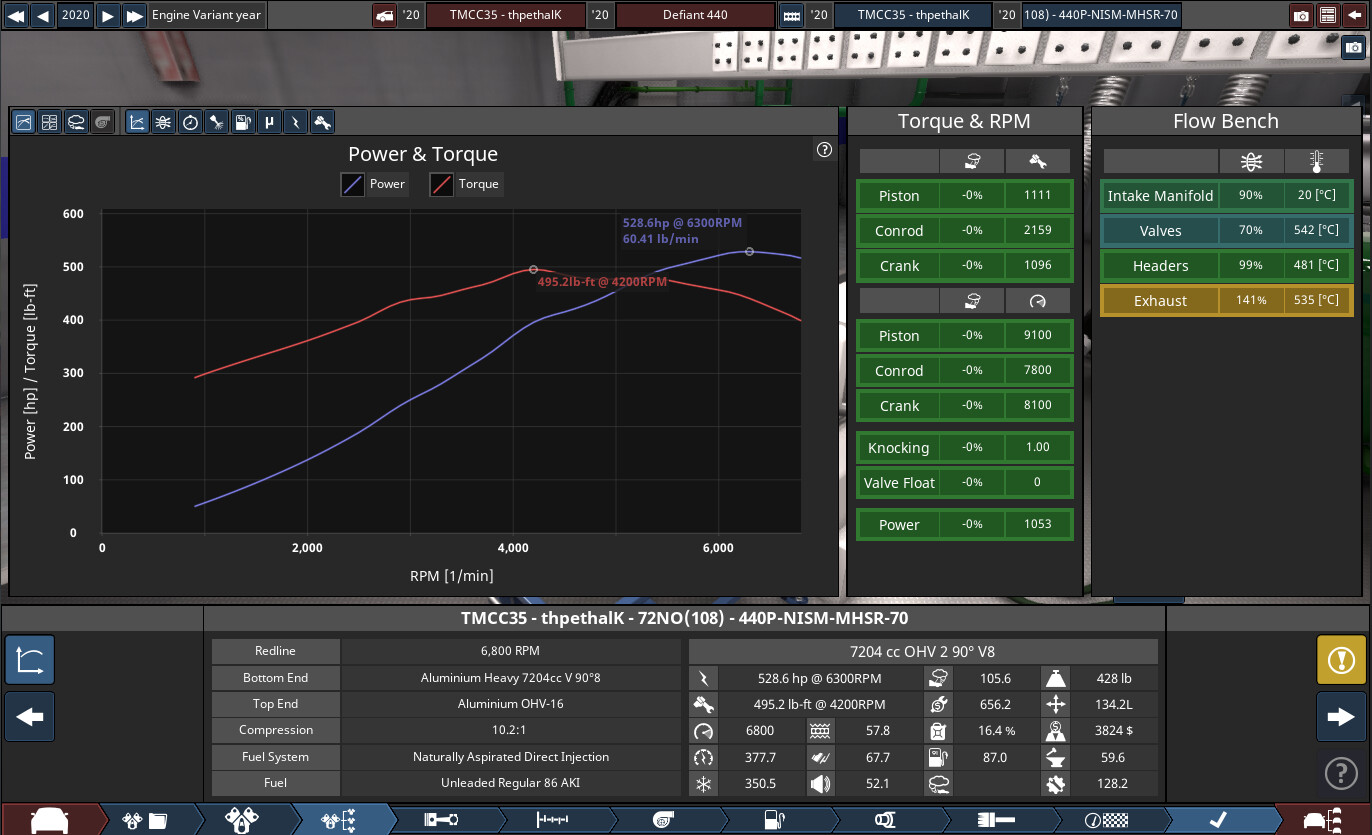
Task: Toggle the four-panel graph layout view
Action: (x=49, y=122)
